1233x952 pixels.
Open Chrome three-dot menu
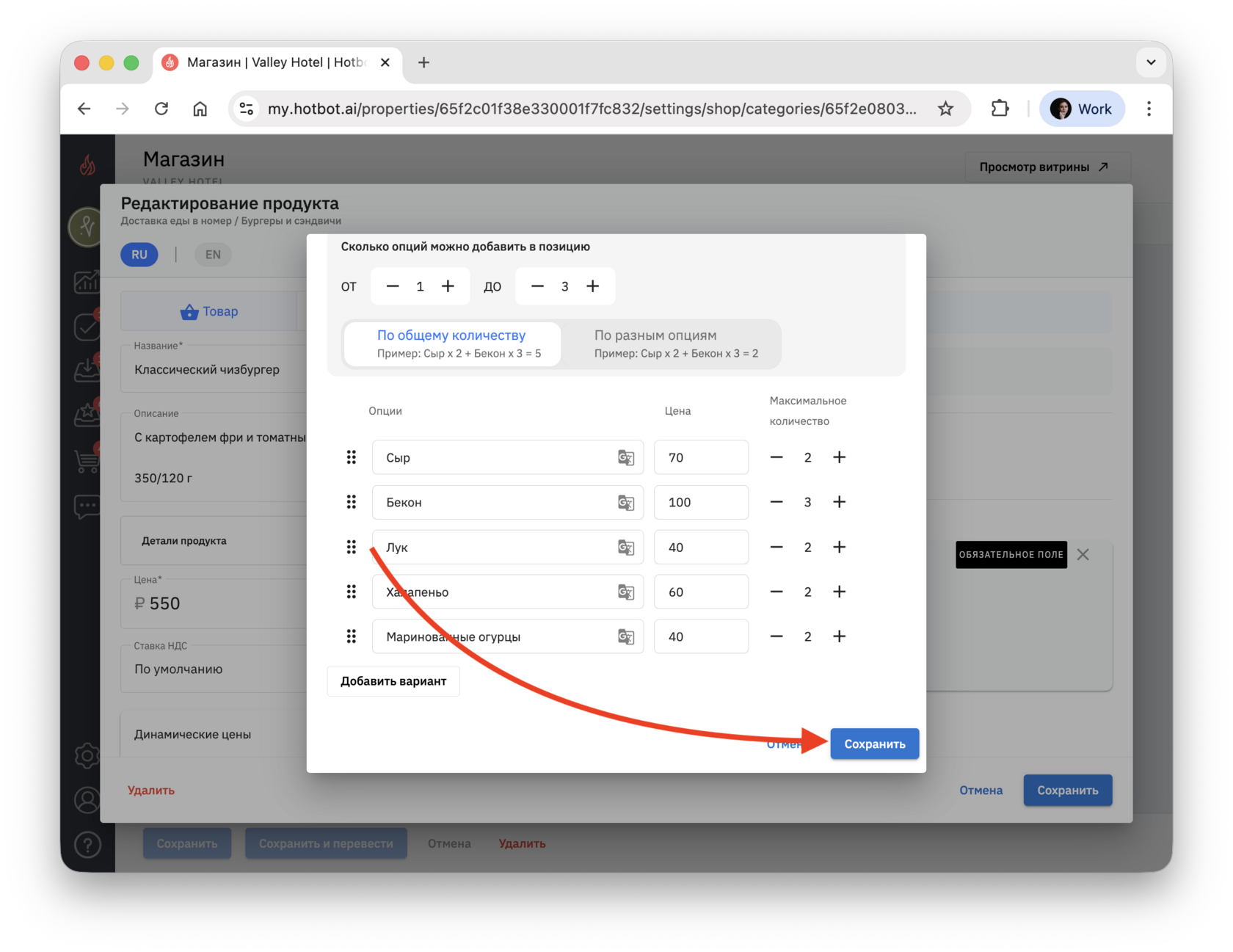[1149, 109]
